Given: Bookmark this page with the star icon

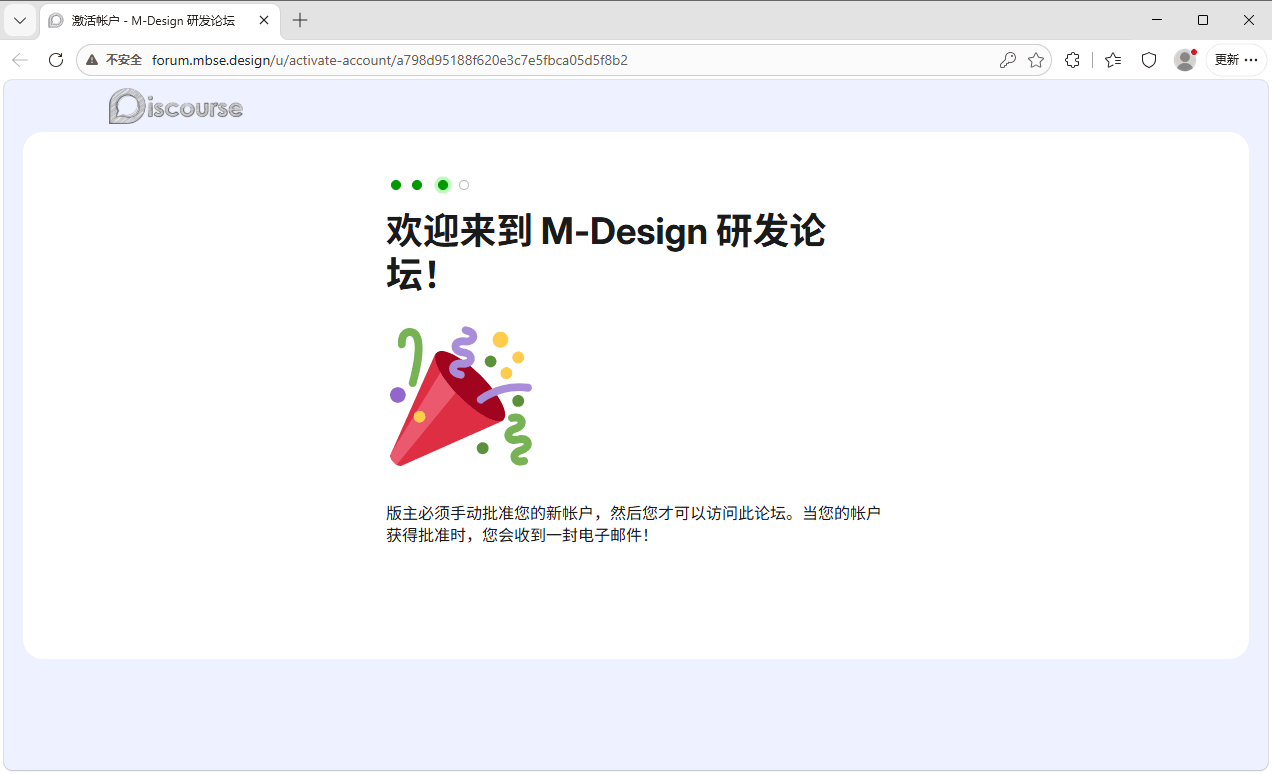Looking at the screenshot, I should [x=1036, y=60].
